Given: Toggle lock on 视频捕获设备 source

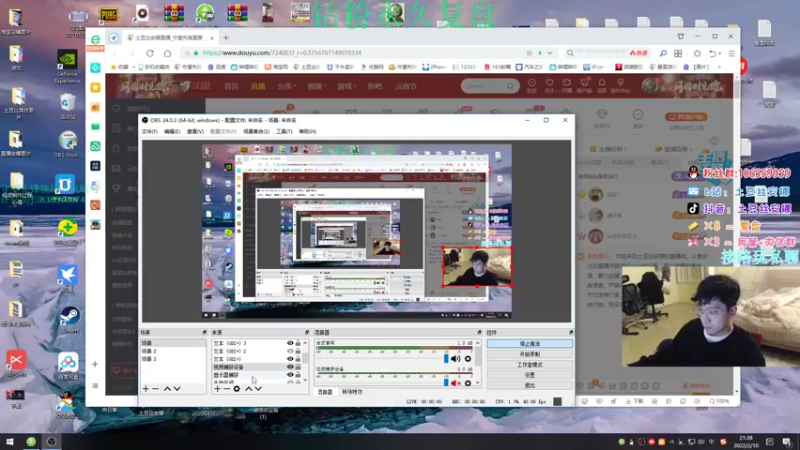Looking at the screenshot, I should 298,367.
